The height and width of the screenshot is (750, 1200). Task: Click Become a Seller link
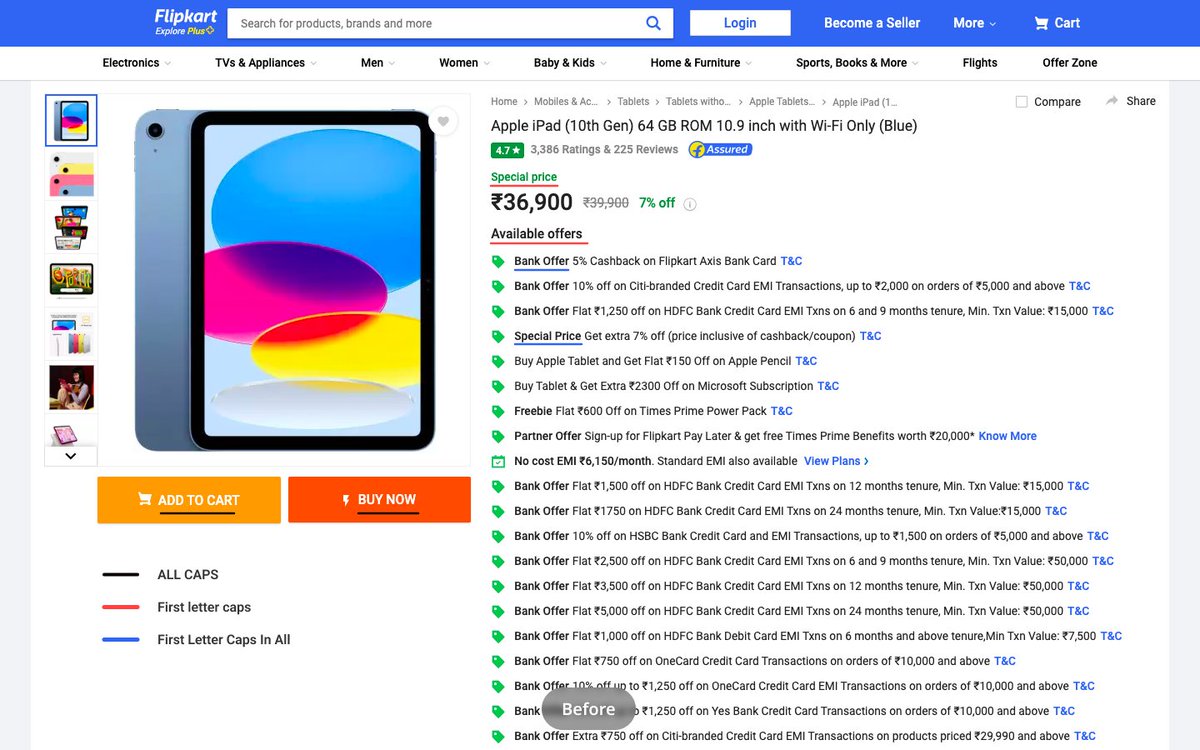872,23
